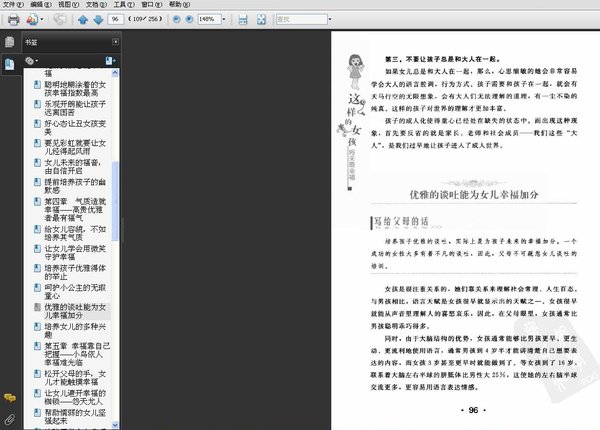The height and width of the screenshot is (430, 600).
Task: Click bookmark icon beside 呵护小公主的无瑕童心
Action: [x=37, y=288]
